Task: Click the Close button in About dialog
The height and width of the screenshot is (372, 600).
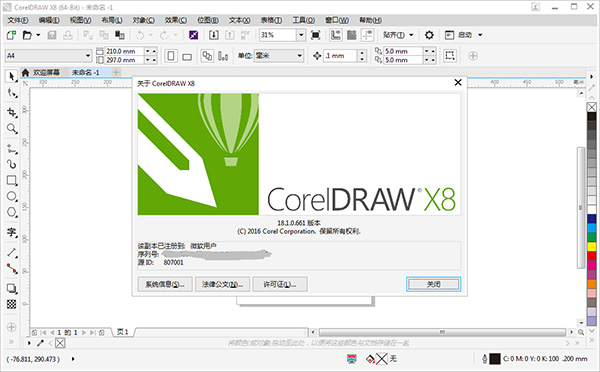Action: click(x=434, y=284)
